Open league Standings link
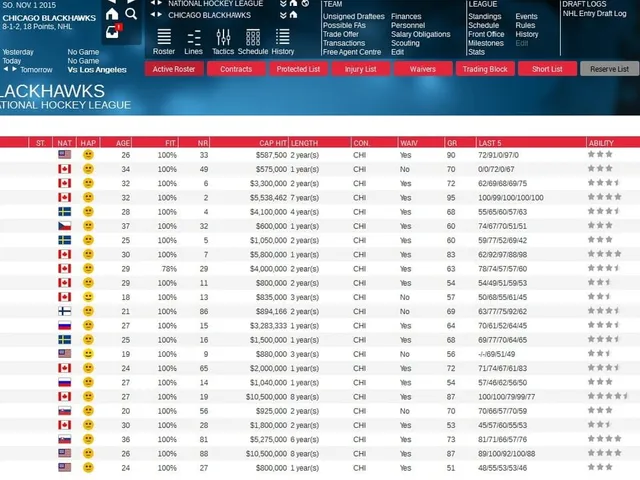 tap(484, 16)
